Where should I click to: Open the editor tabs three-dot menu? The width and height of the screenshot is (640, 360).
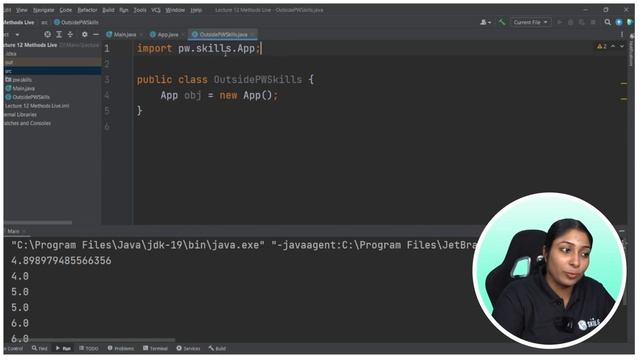tap(622, 35)
